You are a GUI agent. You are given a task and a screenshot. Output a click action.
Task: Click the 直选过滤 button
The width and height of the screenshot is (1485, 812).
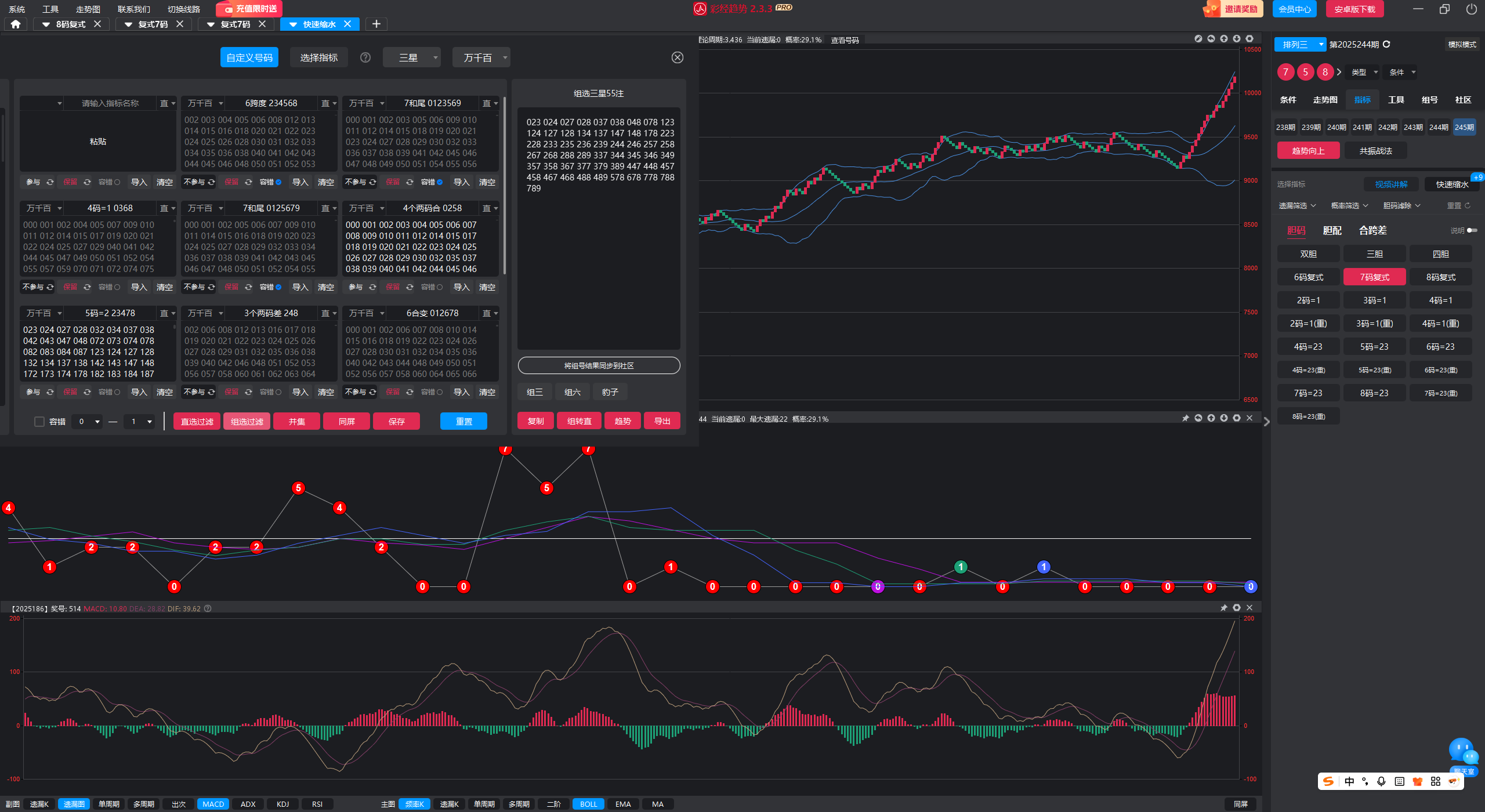pyautogui.click(x=197, y=421)
